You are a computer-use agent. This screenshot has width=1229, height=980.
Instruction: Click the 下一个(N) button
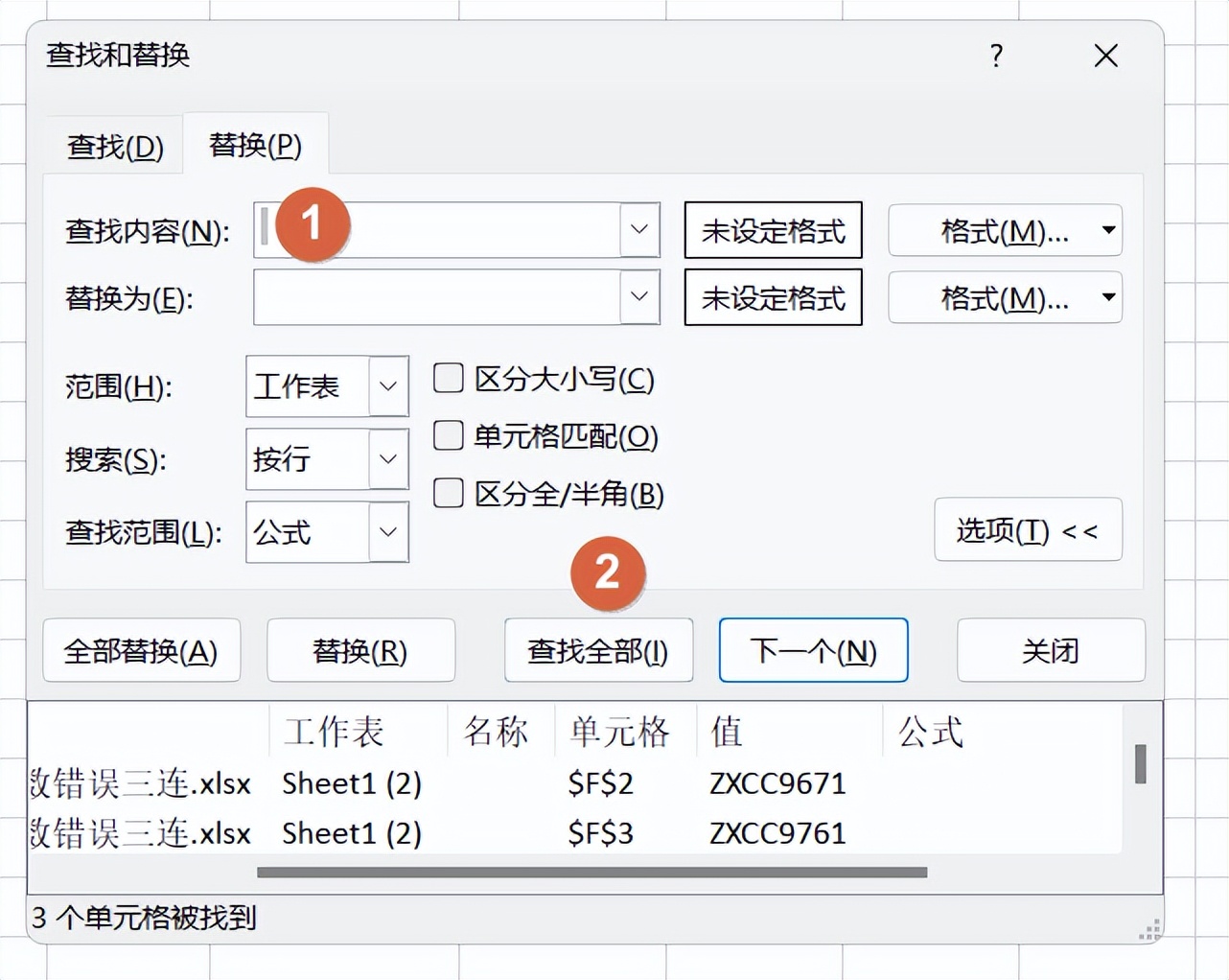click(813, 650)
